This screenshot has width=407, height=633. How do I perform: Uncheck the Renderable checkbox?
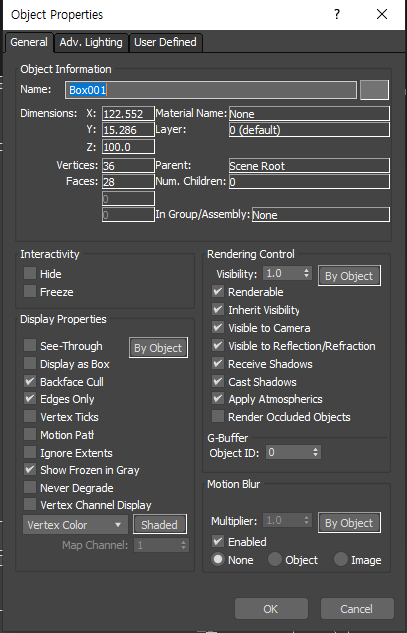click(x=218, y=291)
